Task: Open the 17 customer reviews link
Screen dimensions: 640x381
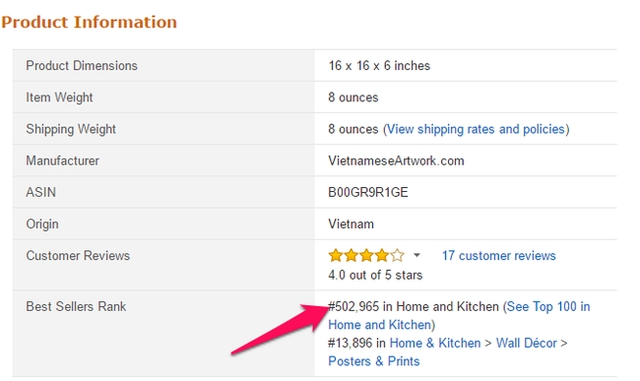Action: 499,256
